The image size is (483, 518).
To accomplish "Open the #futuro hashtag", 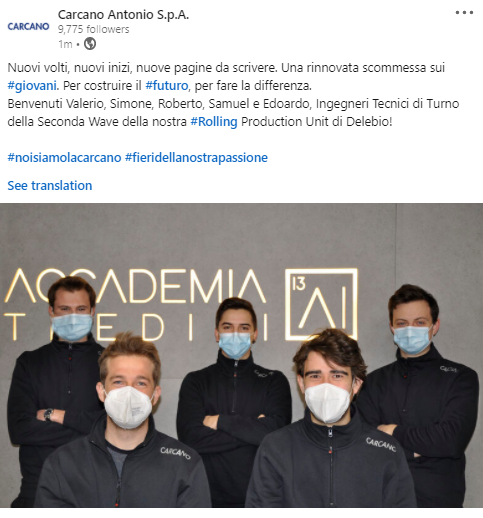I will coord(167,86).
